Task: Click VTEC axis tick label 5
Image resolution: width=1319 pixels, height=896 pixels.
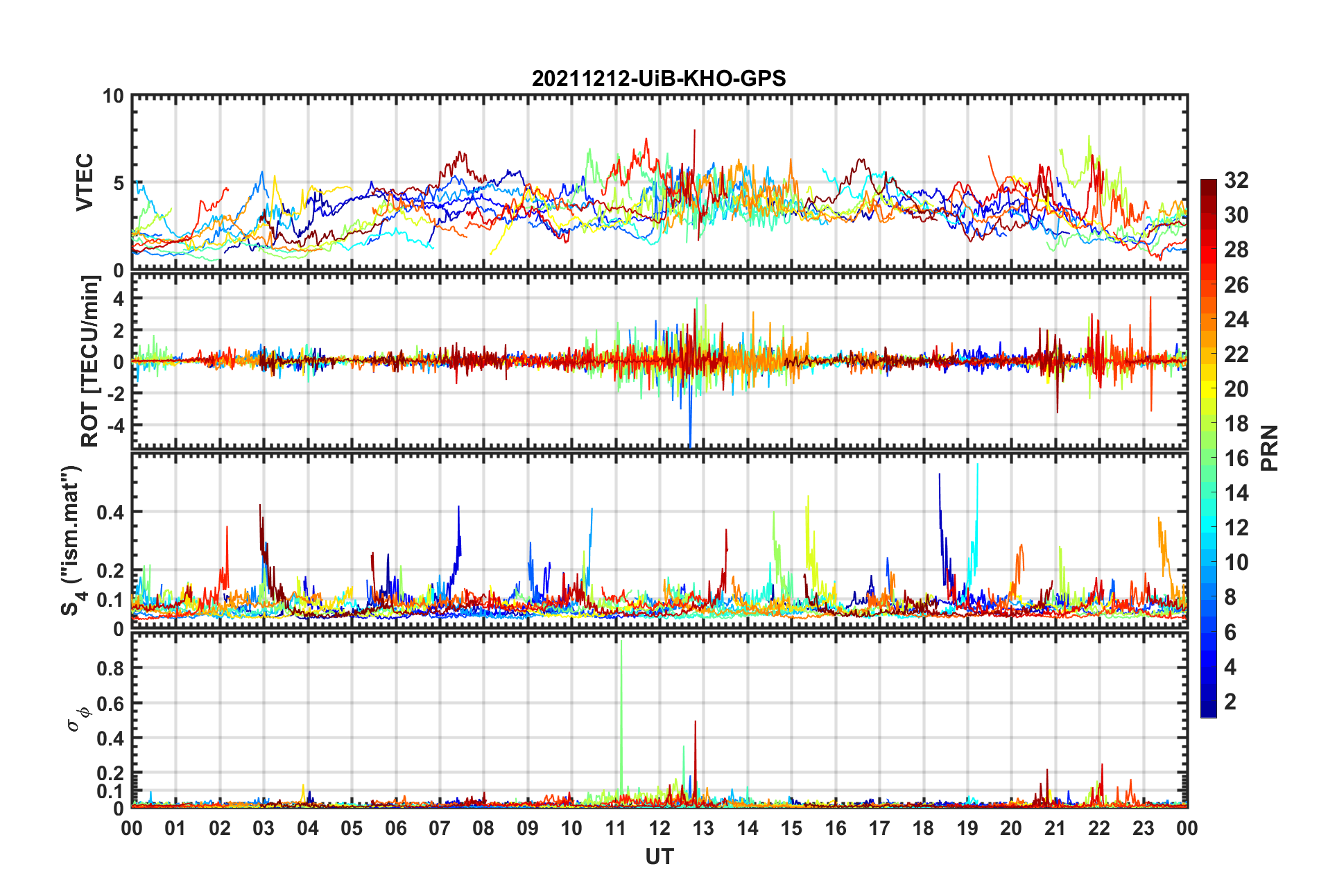Action: (119, 183)
